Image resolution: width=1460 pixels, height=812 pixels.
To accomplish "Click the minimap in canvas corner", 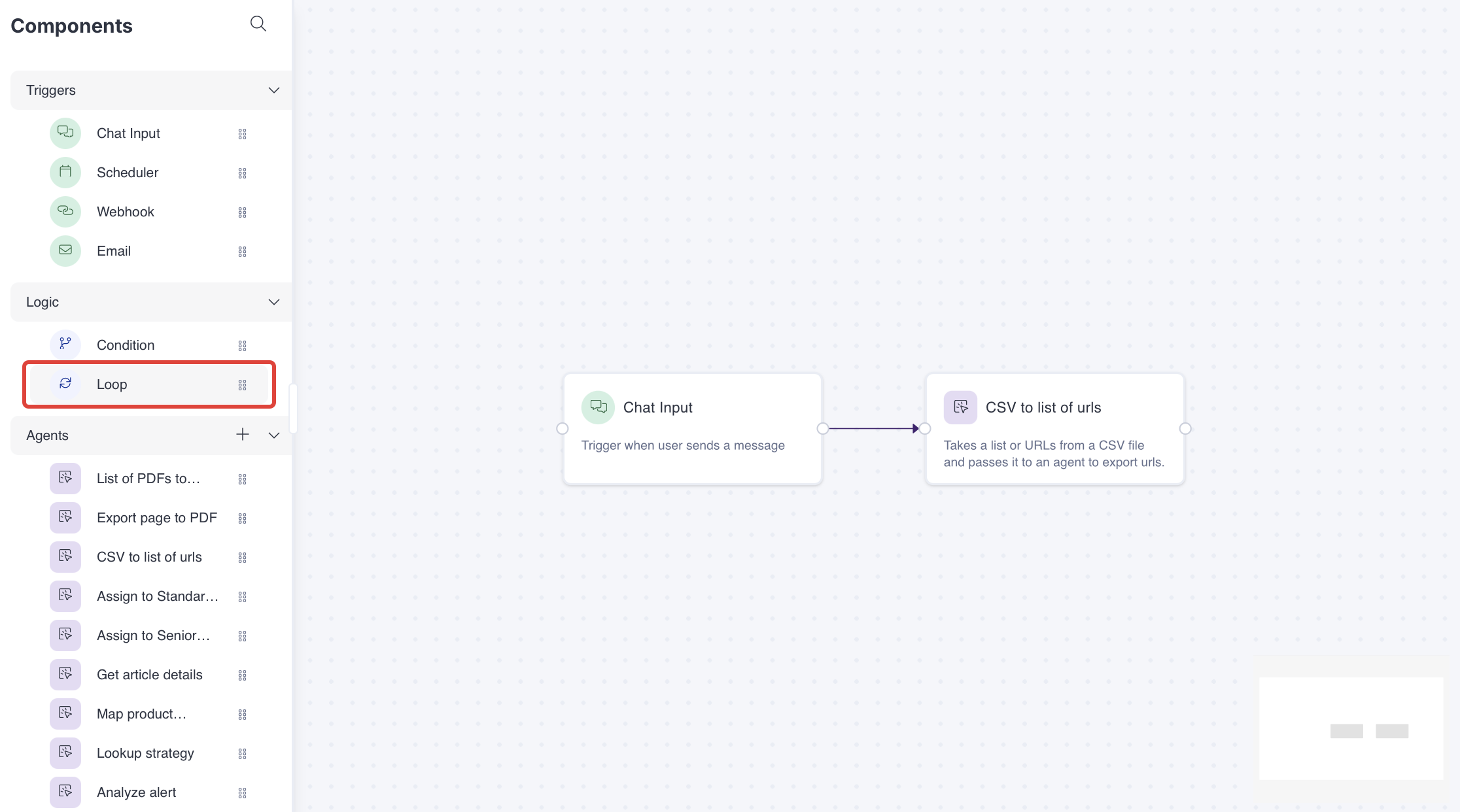I will [1351, 728].
